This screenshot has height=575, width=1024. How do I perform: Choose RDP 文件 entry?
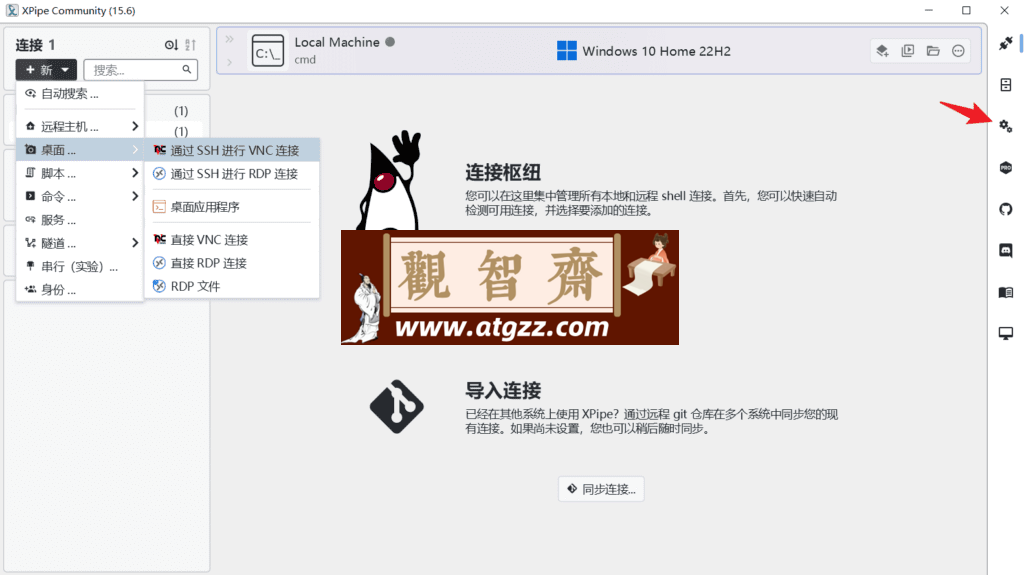[x=232, y=286]
